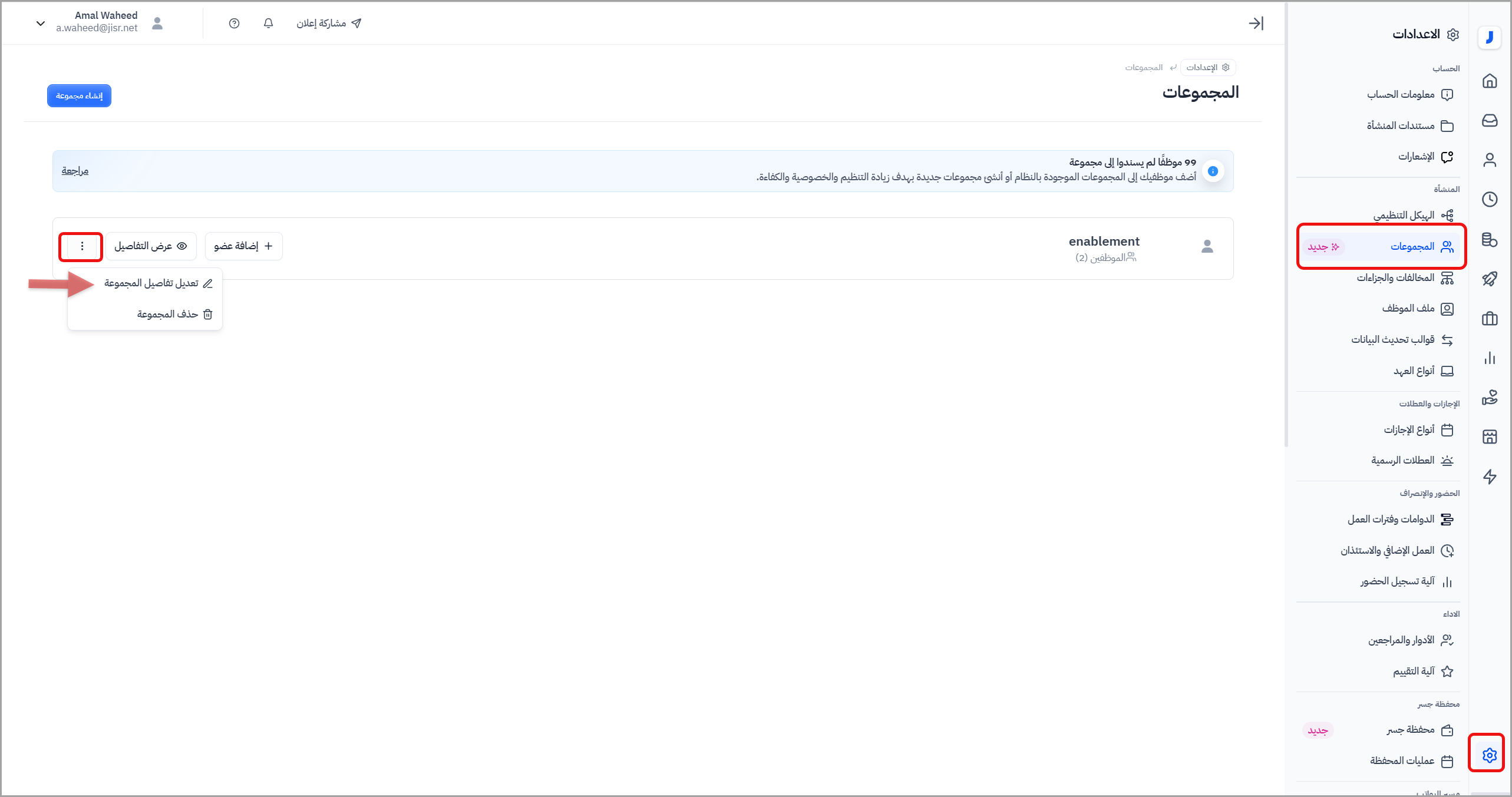Click the settings gear icon in the rail
The image size is (1512, 797).
[1489, 755]
